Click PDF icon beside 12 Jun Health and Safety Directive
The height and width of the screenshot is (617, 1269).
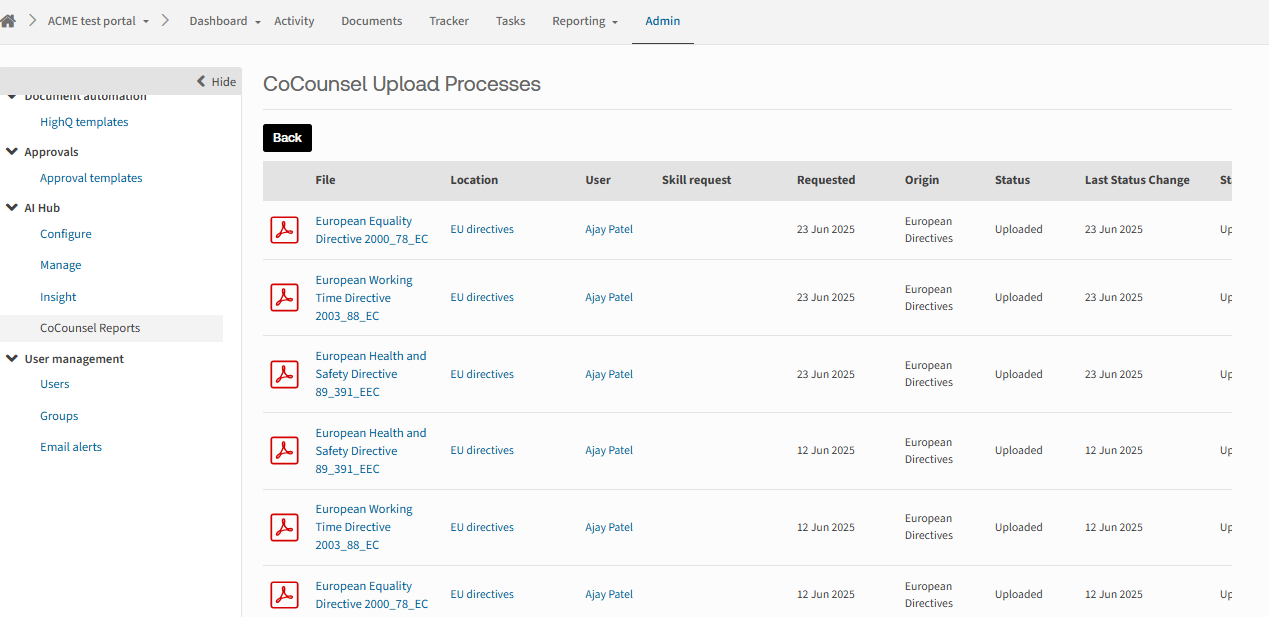(x=285, y=450)
